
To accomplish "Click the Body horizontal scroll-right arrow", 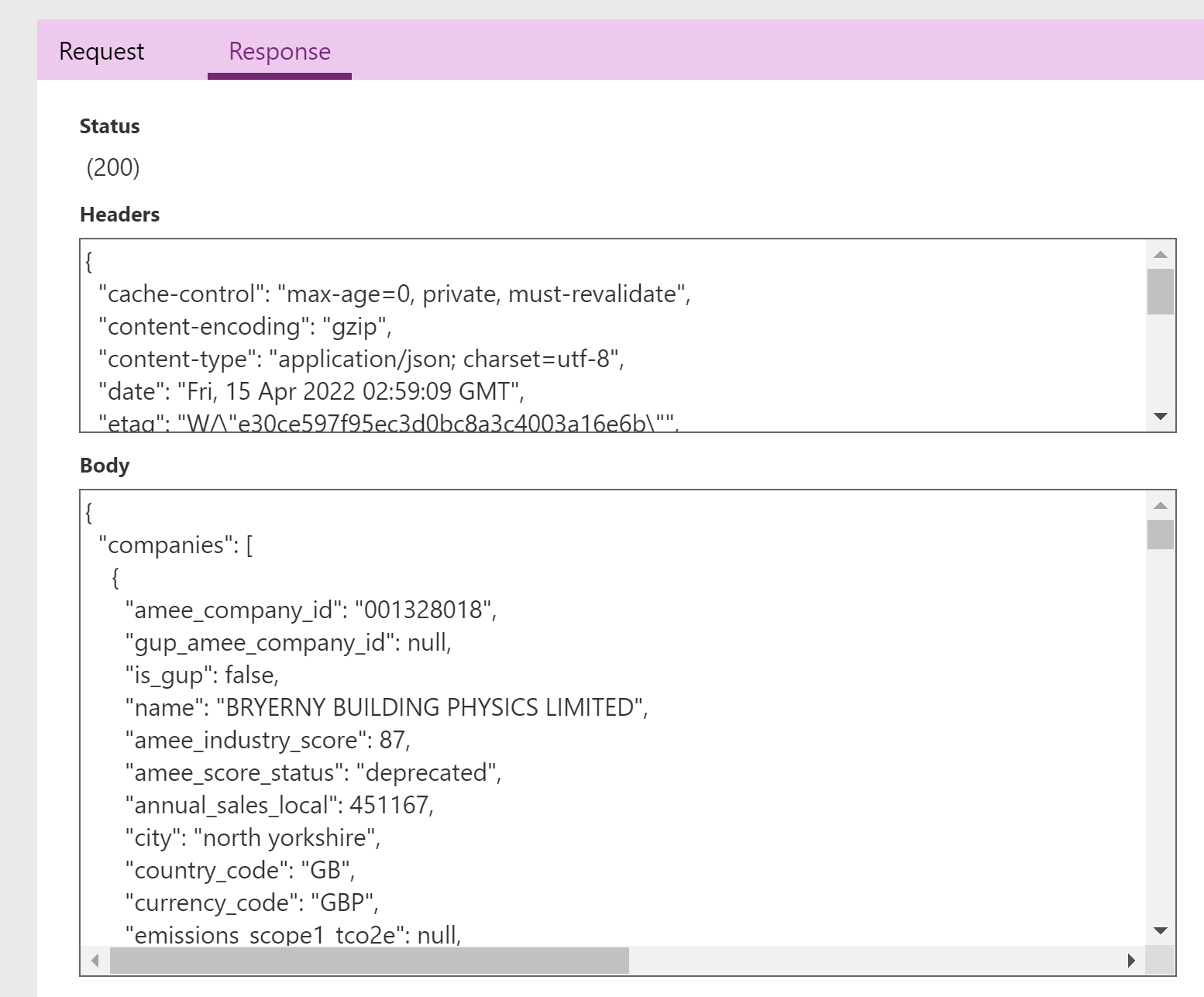I will 1131,961.
